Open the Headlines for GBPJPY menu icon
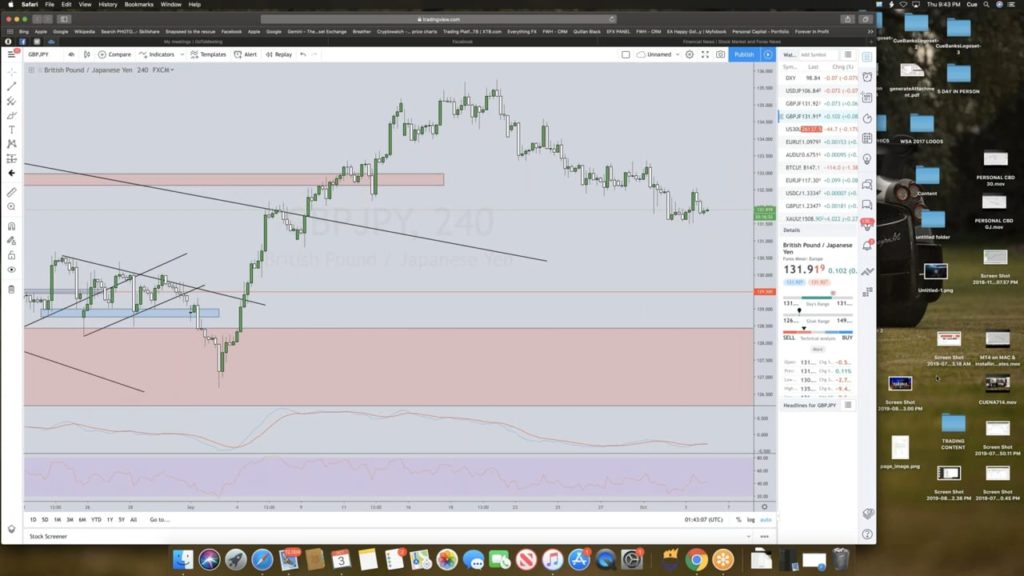This screenshot has width=1024, height=576. pyautogui.click(x=848, y=405)
